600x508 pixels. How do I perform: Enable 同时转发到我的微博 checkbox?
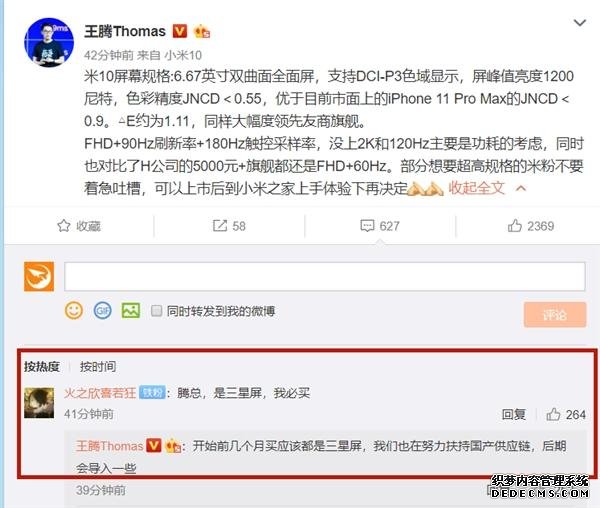coord(156,311)
